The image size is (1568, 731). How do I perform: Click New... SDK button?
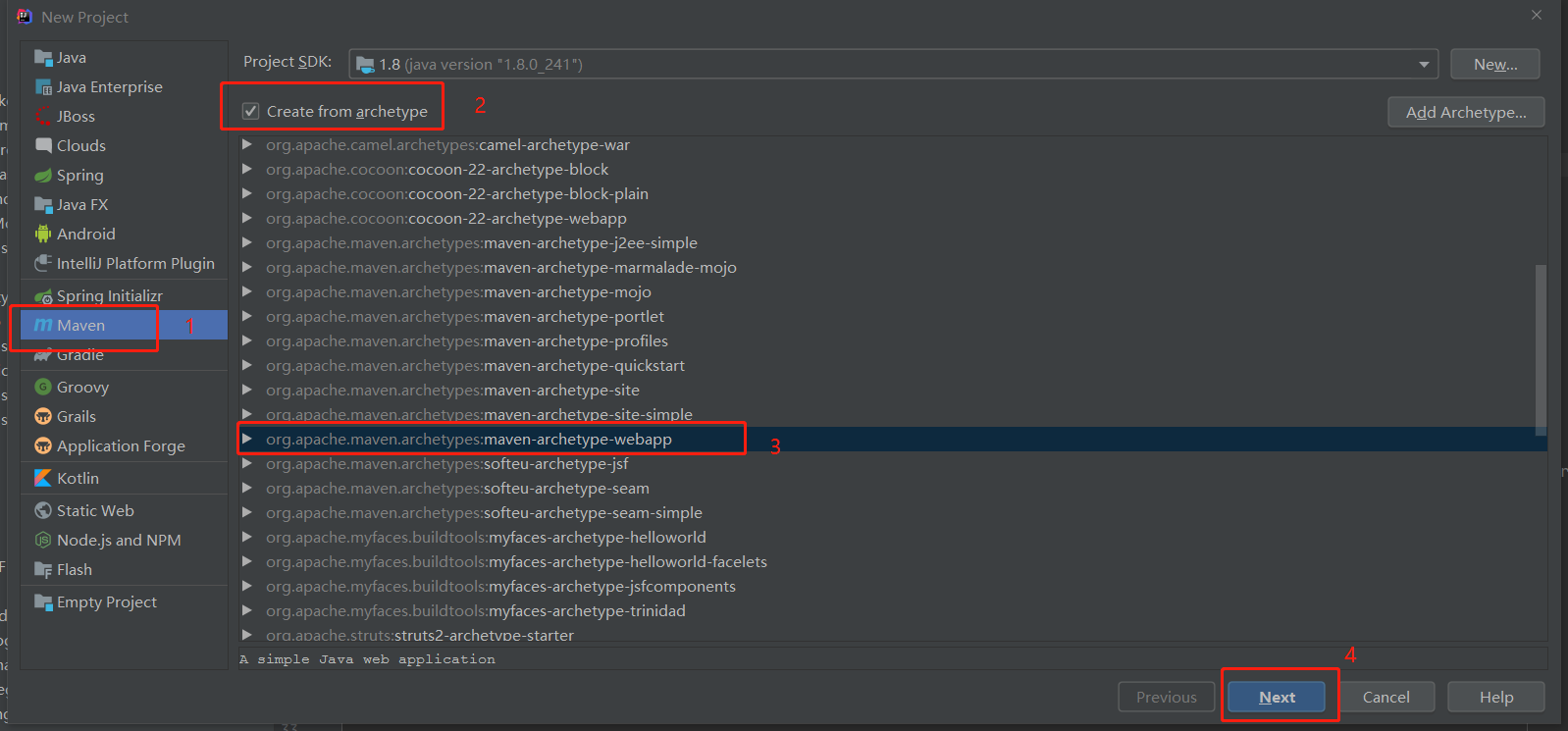click(x=1495, y=65)
